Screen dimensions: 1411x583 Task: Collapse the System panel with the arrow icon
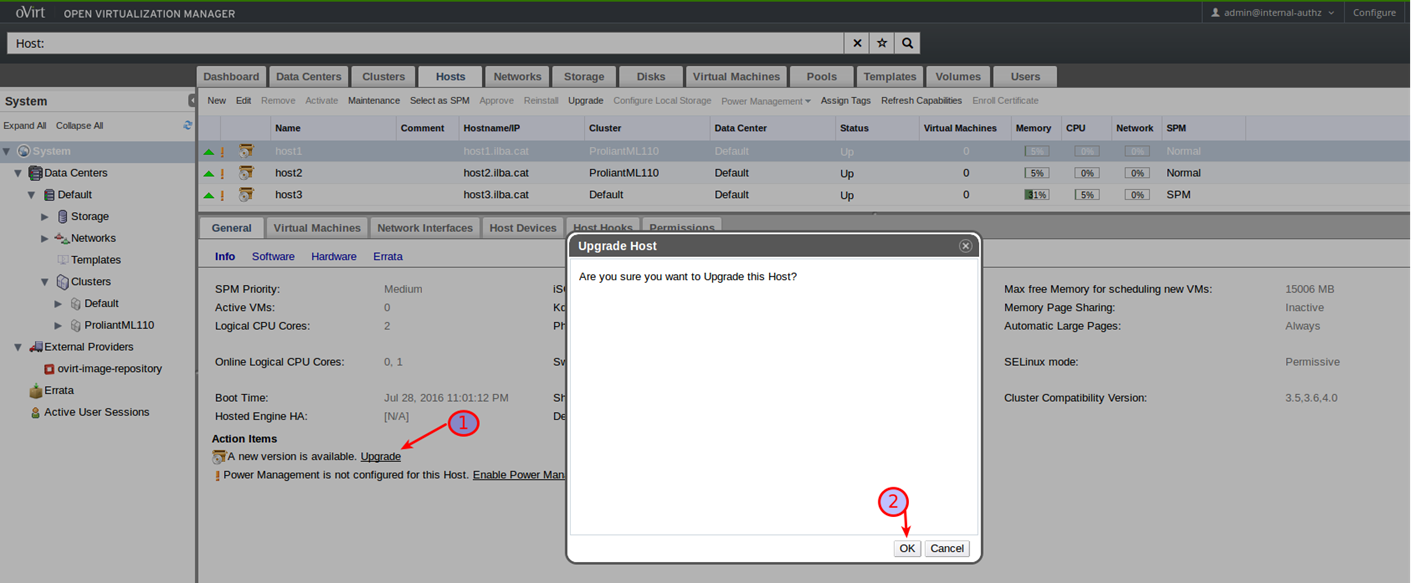(192, 101)
